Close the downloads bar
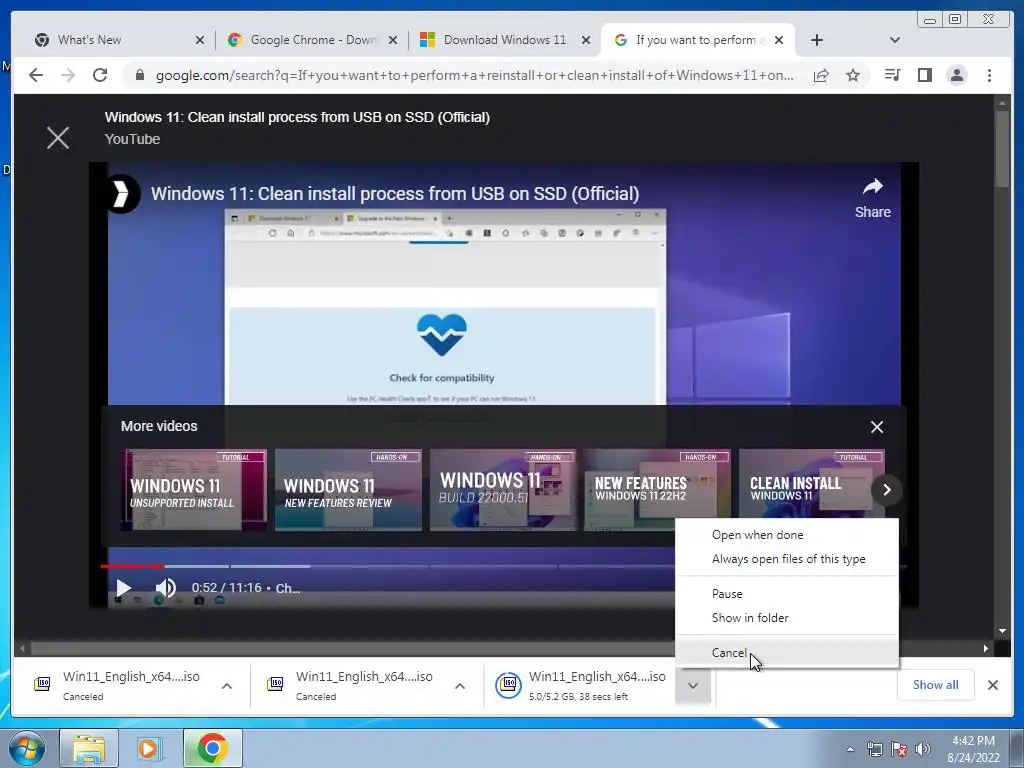 point(993,685)
